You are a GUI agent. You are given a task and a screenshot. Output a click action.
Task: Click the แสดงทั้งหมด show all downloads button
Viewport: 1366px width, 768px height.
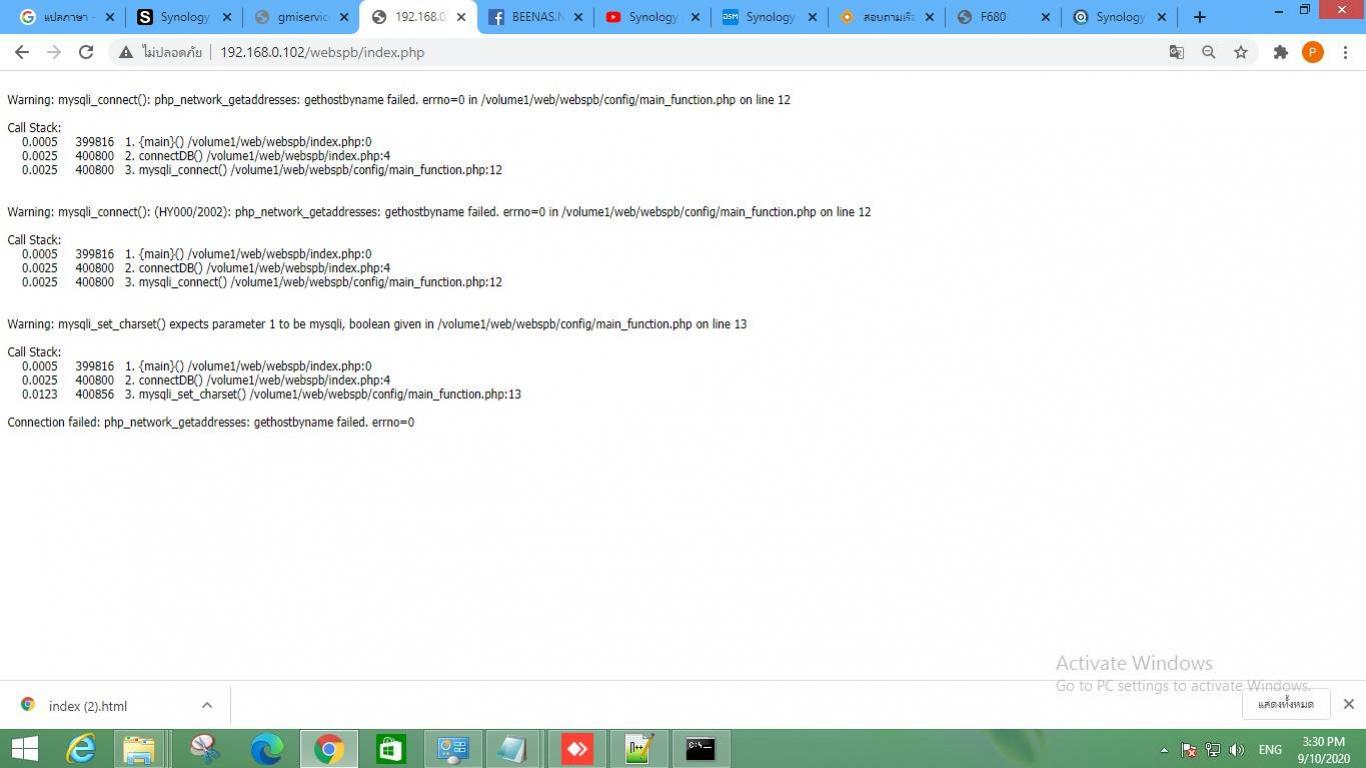point(1286,704)
